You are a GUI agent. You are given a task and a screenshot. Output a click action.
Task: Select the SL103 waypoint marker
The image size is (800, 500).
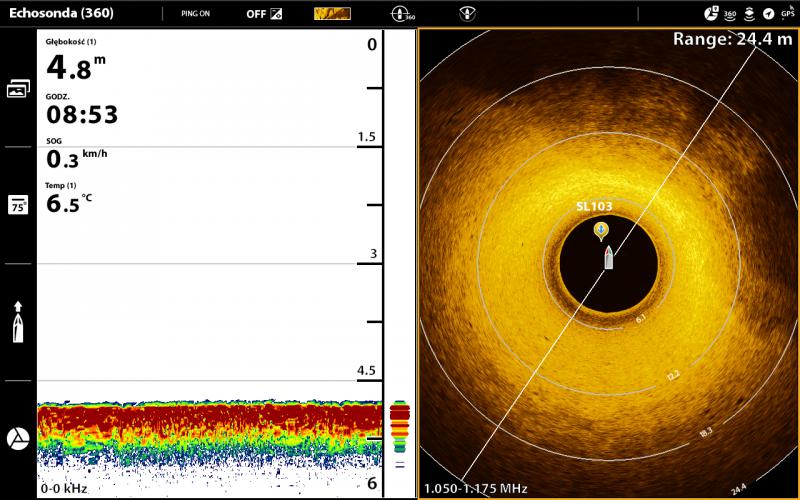coord(600,230)
